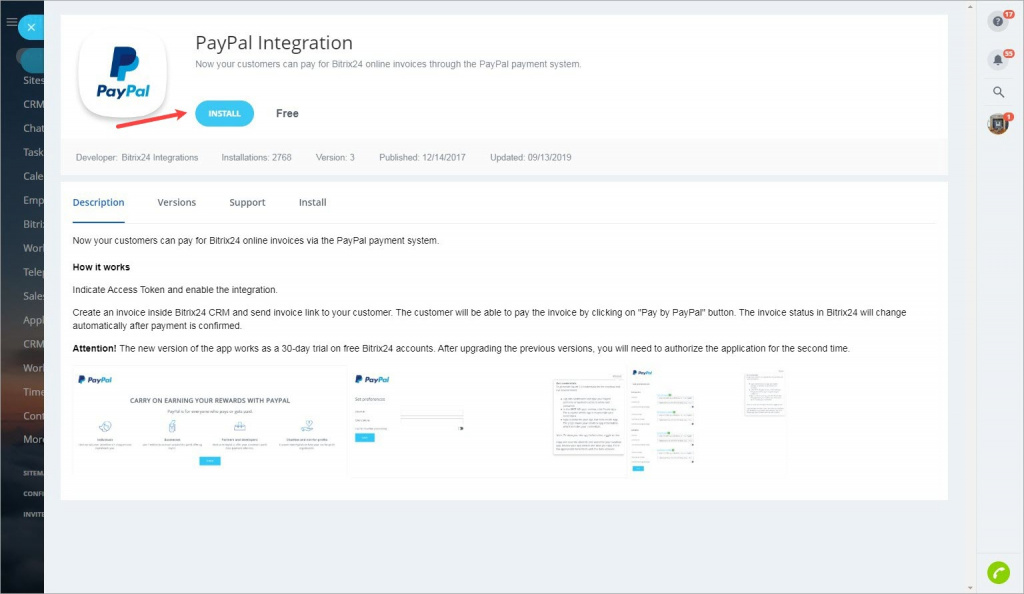Open the Bitrix24 Integrations developer link
The height and width of the screenshot is (594, 1024).
[159, 157]
